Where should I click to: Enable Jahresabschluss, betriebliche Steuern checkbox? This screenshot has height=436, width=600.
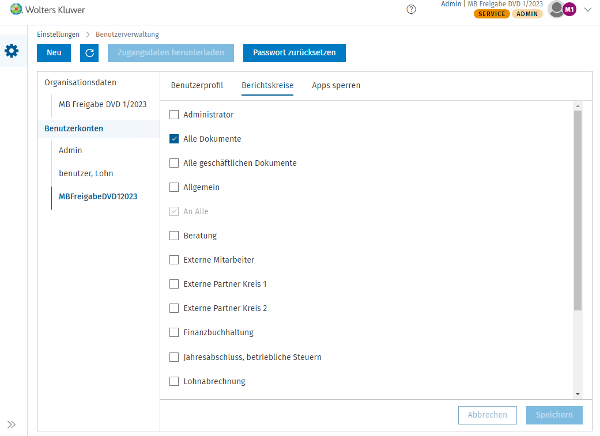coord(174,357)
